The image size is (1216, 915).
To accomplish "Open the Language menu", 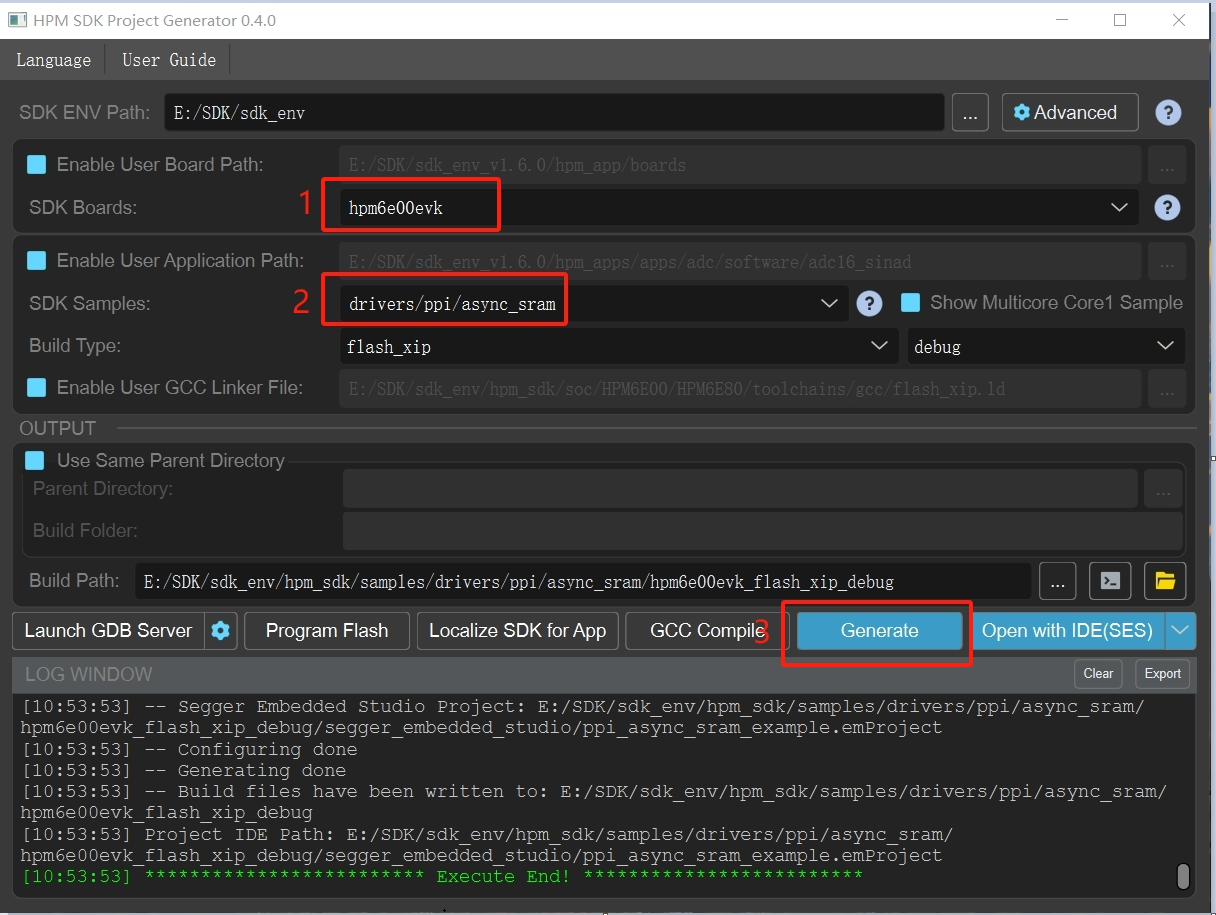I will pos(53,60).
